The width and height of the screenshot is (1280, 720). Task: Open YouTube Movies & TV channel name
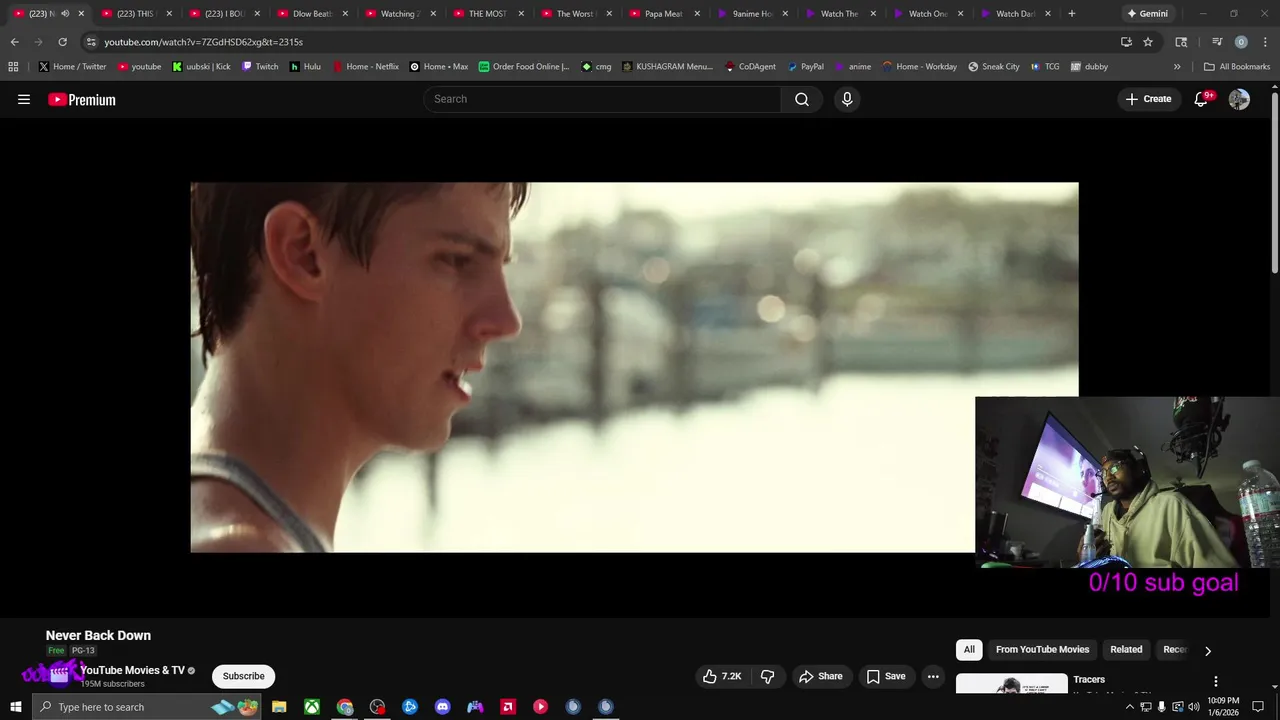(x=132, y=671)
